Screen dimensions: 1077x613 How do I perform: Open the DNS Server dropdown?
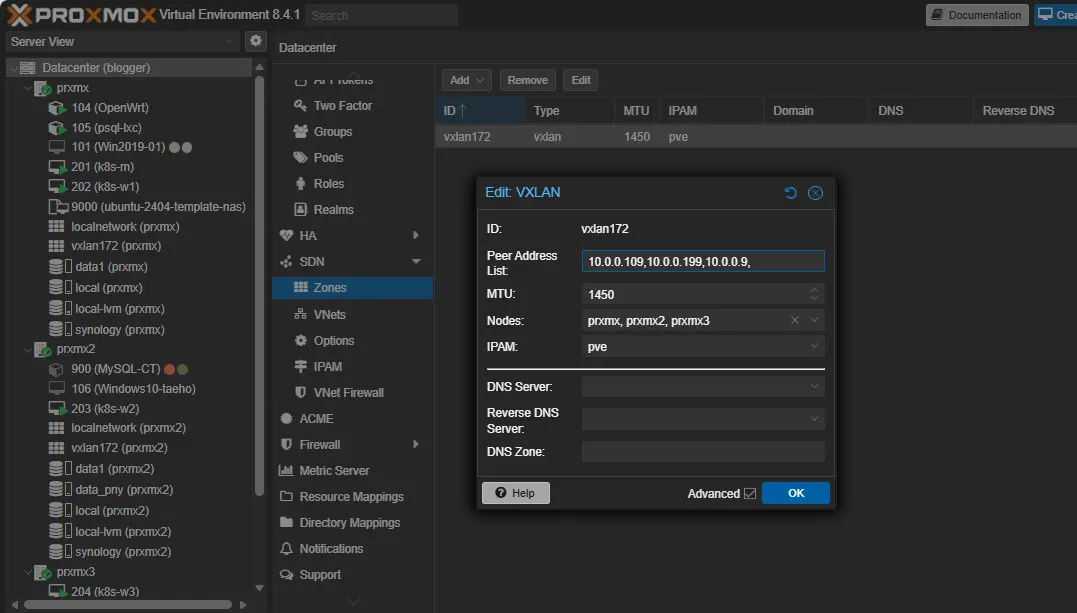click(814, 386)
